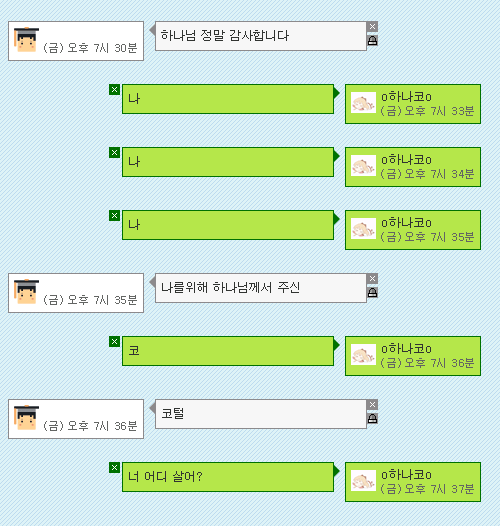Delete the '코털' message
500x526 pixels.
click(x=372, y=405)
